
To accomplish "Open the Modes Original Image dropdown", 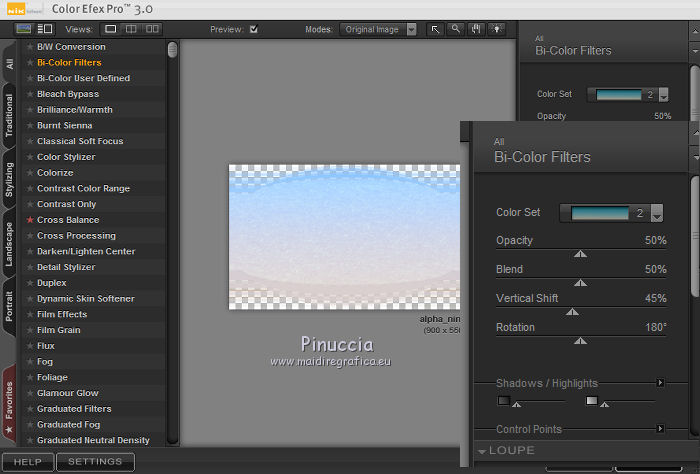I will pos(378,29).
